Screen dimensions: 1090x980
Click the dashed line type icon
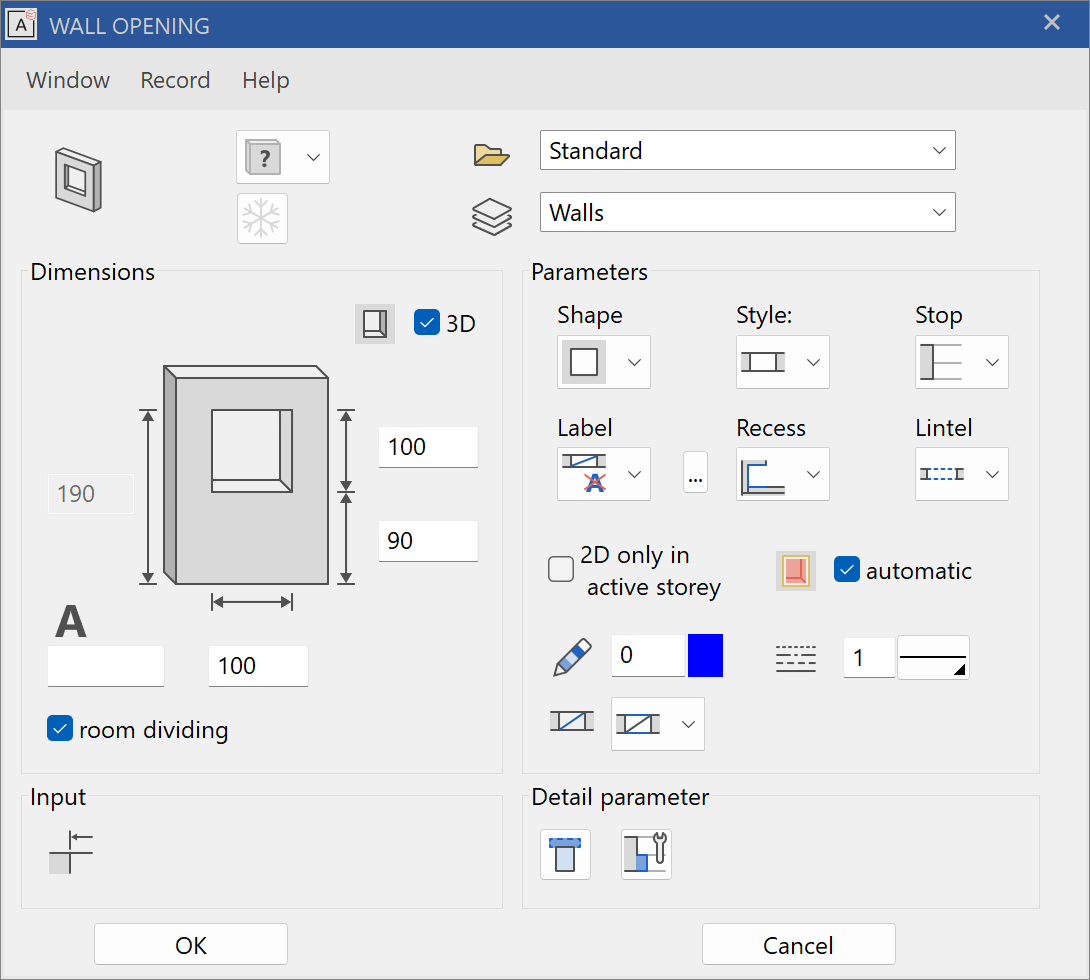click(x=795, y=658)
